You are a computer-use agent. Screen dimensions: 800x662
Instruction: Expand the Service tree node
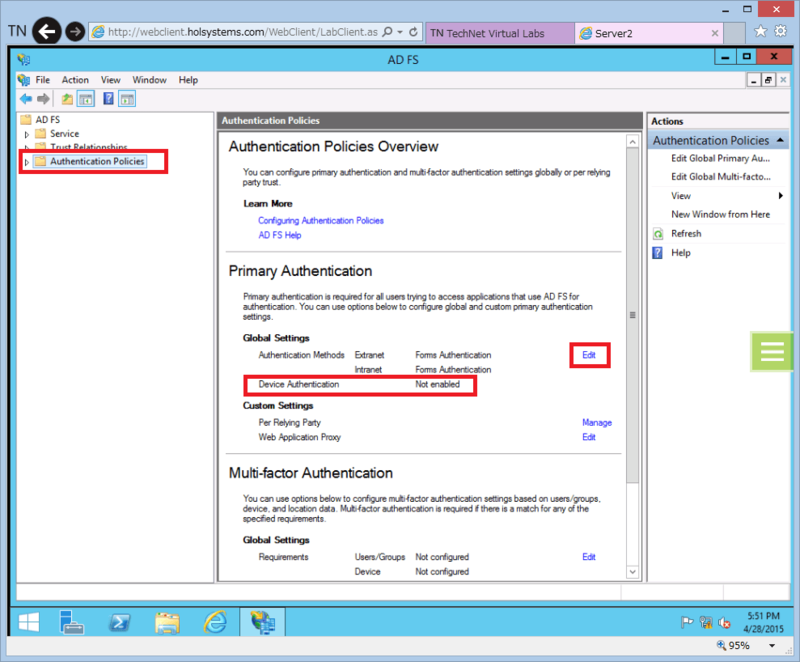pyautogui.click(x=27, y=135)
